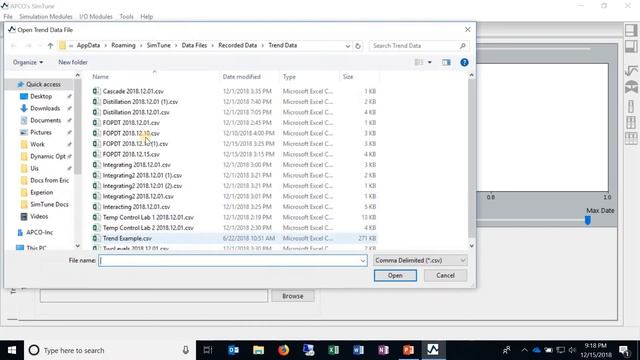Expand the File name history dropdown
640x360 pixels.
pos(363,260)
